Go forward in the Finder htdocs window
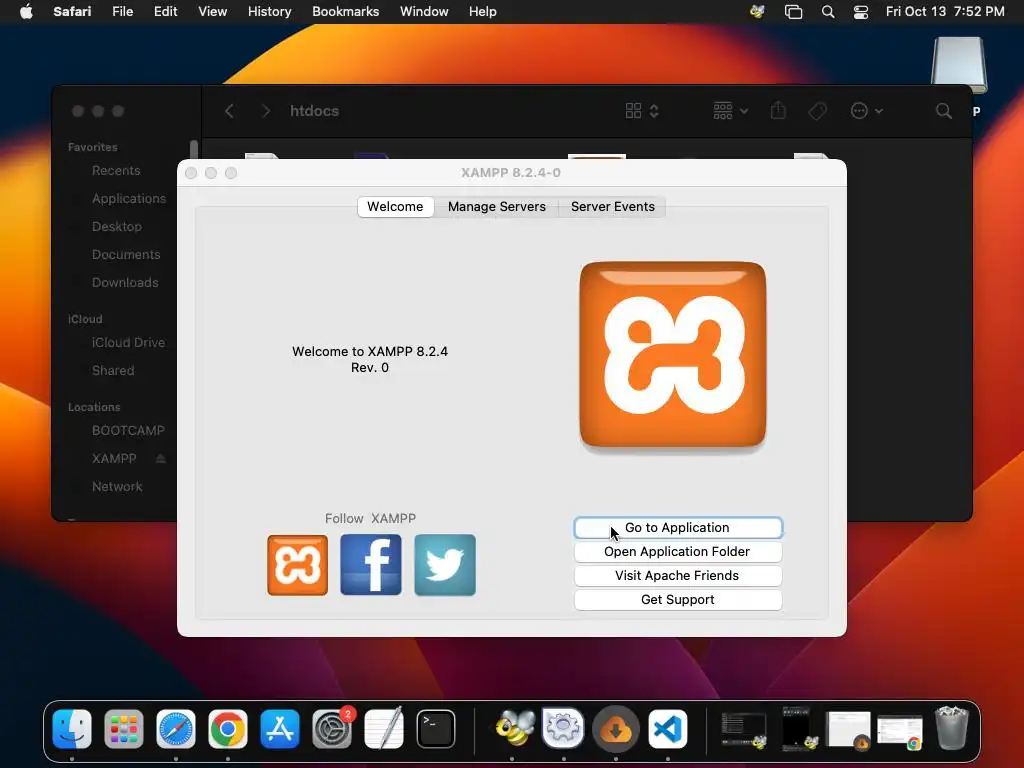1024x768 pixels. [x=265, y=111]
